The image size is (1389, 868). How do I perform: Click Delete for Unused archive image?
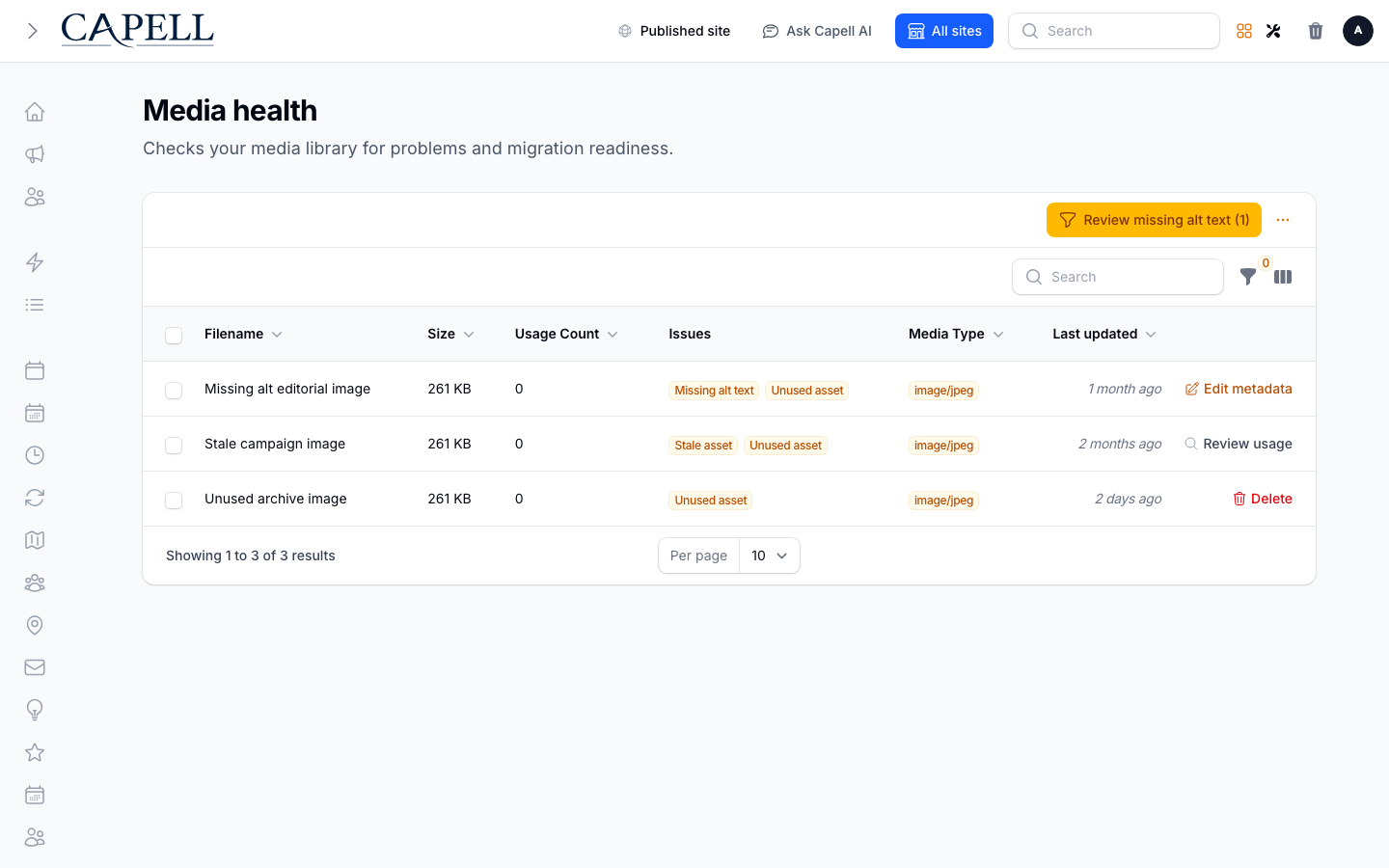(1263, 499)
